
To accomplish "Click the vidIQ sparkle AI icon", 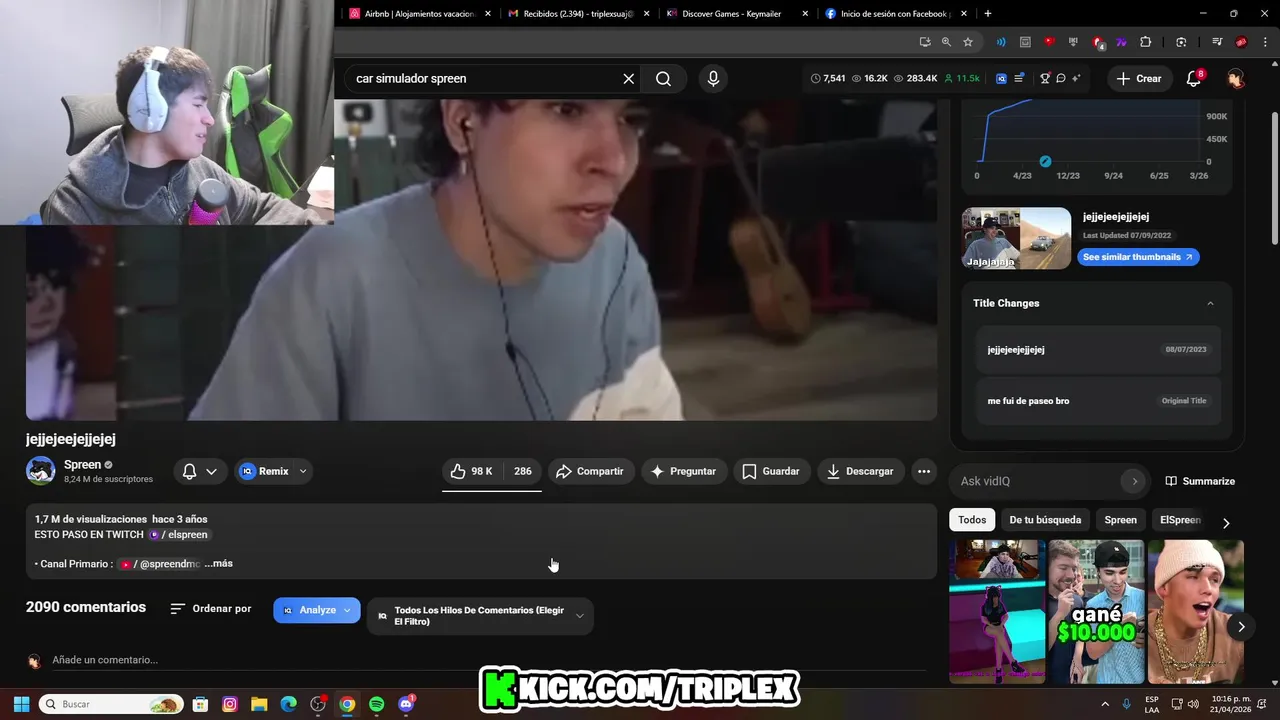I will click(1078, 78).
